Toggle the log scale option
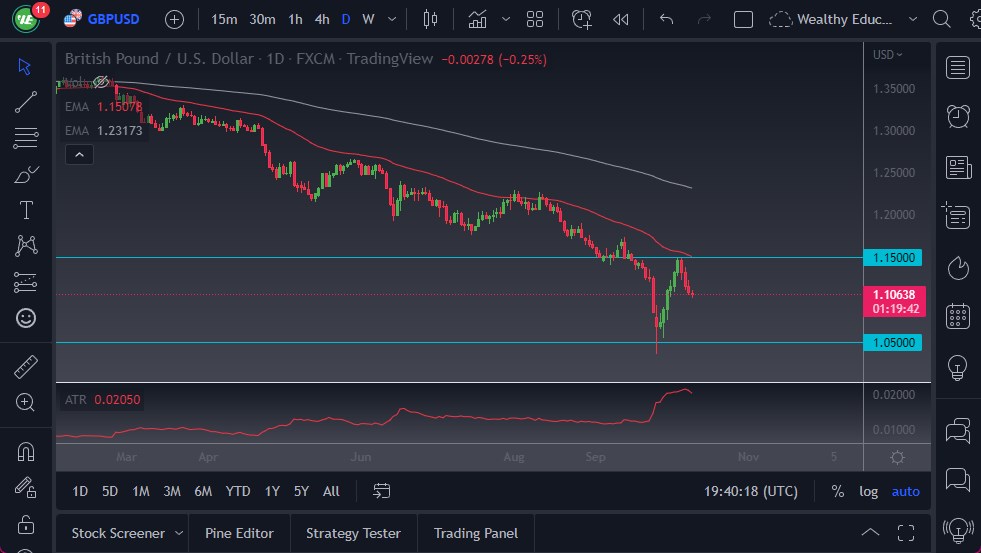The width and height of the screenshot is (981, 553). 868,491
